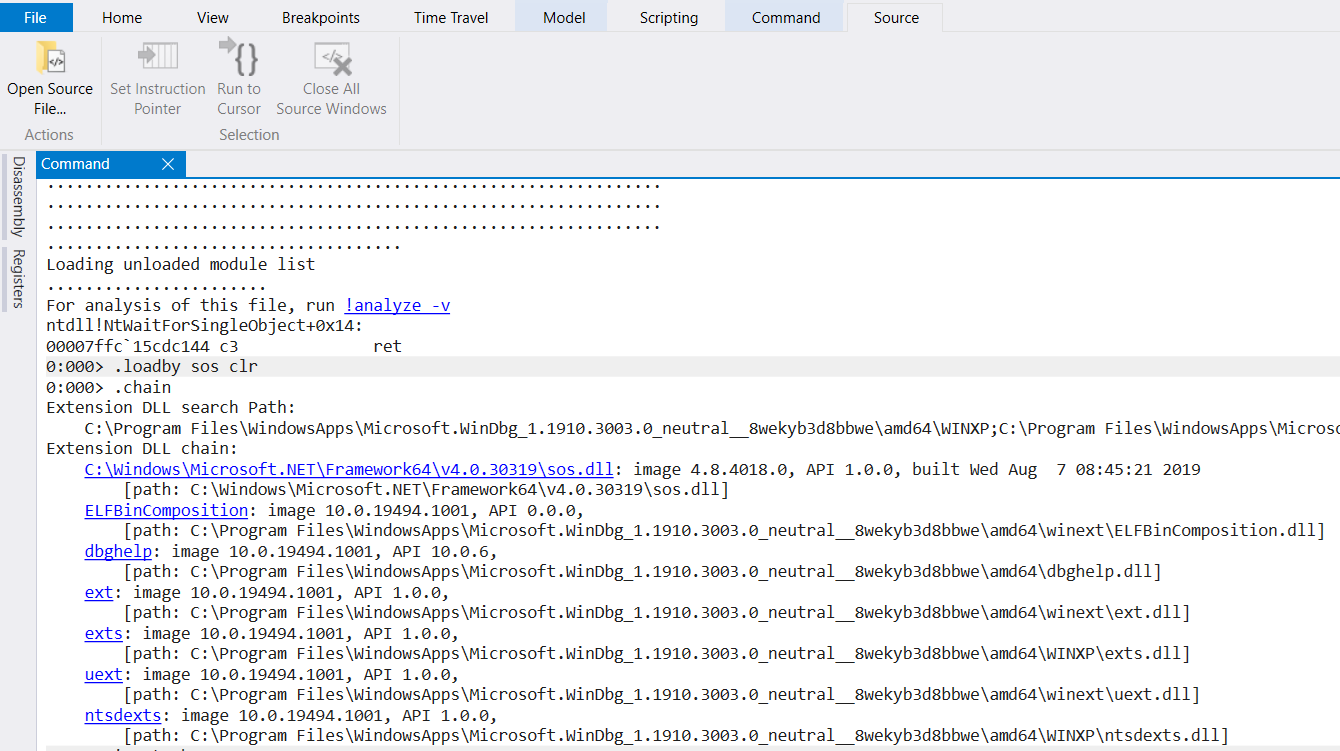Image resolution: width=1340 pixels, height=751 pixels.
Task: Switch to the Model ribbon tab
Action: pos(563,17)
